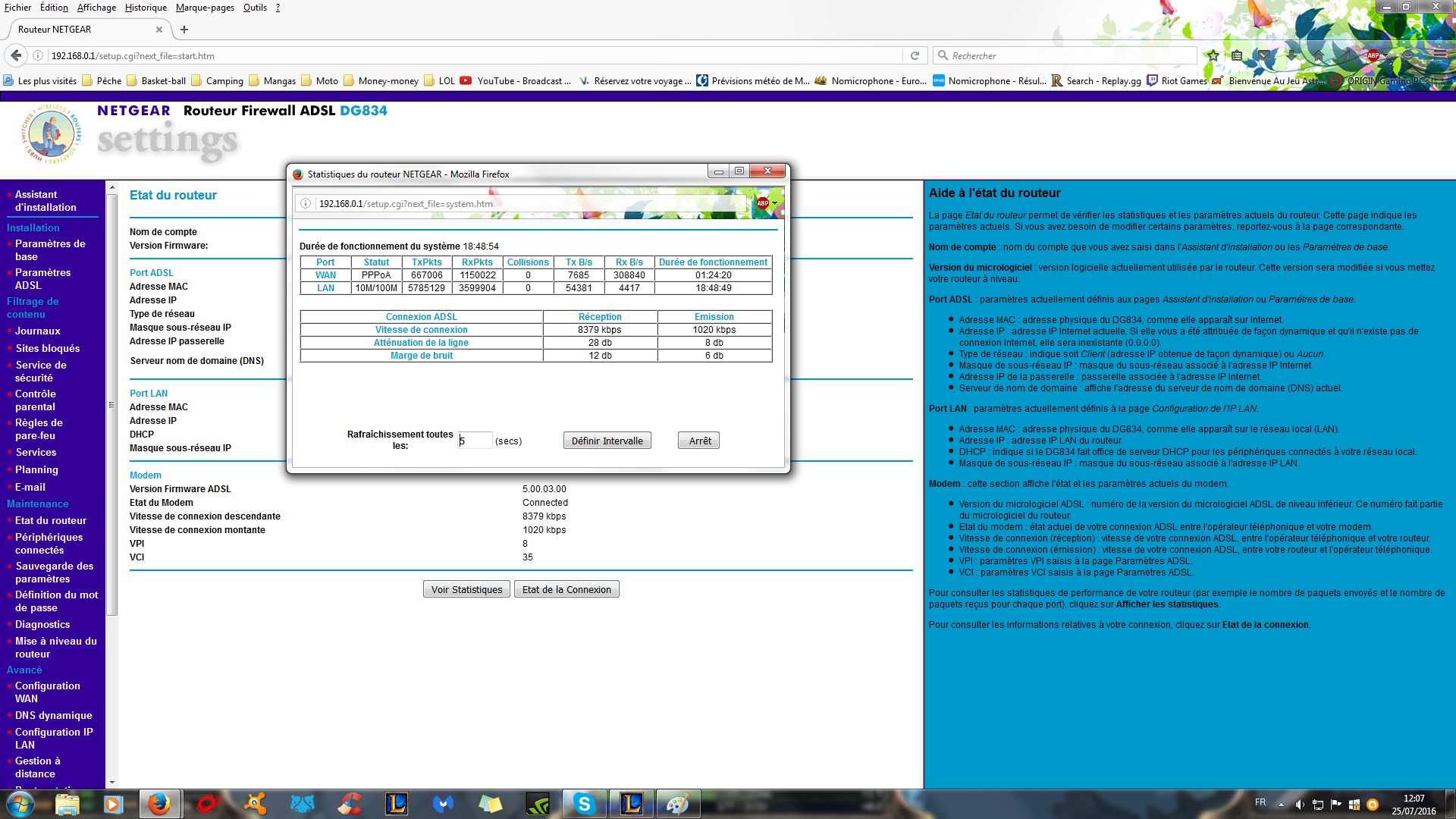Image resolution: width=1456 pixels, height=819 pixels.
Task: Open the Pocket icon in toolbar
Action: 1264,55
